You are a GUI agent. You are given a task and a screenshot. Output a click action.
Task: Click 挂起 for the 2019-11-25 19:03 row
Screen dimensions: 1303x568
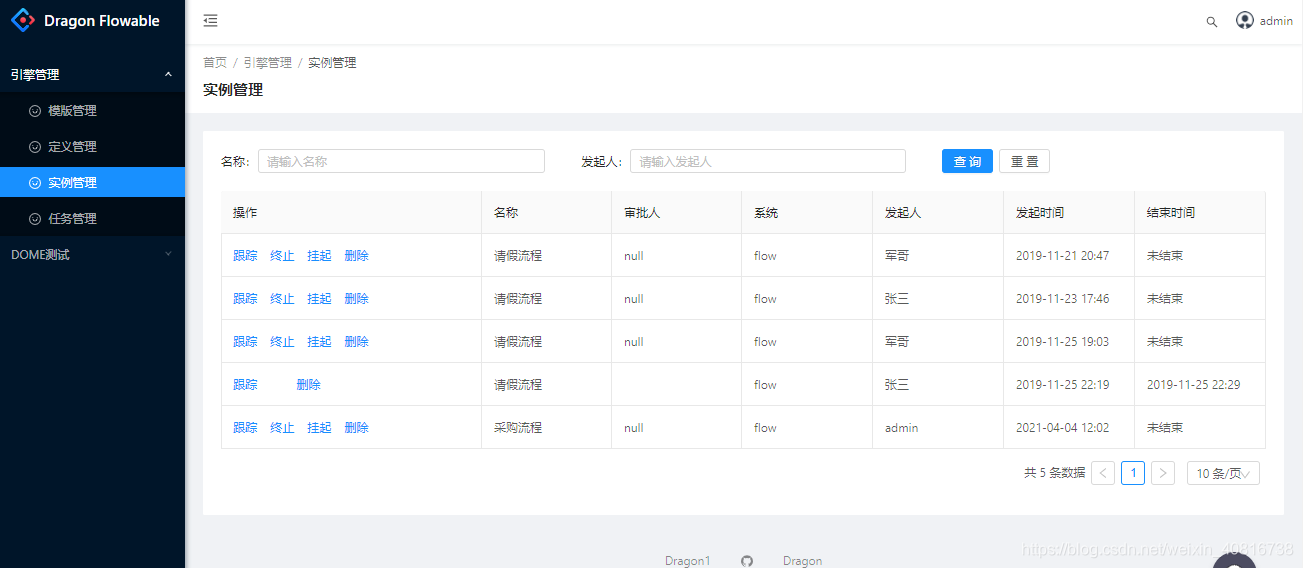point(319,342)
